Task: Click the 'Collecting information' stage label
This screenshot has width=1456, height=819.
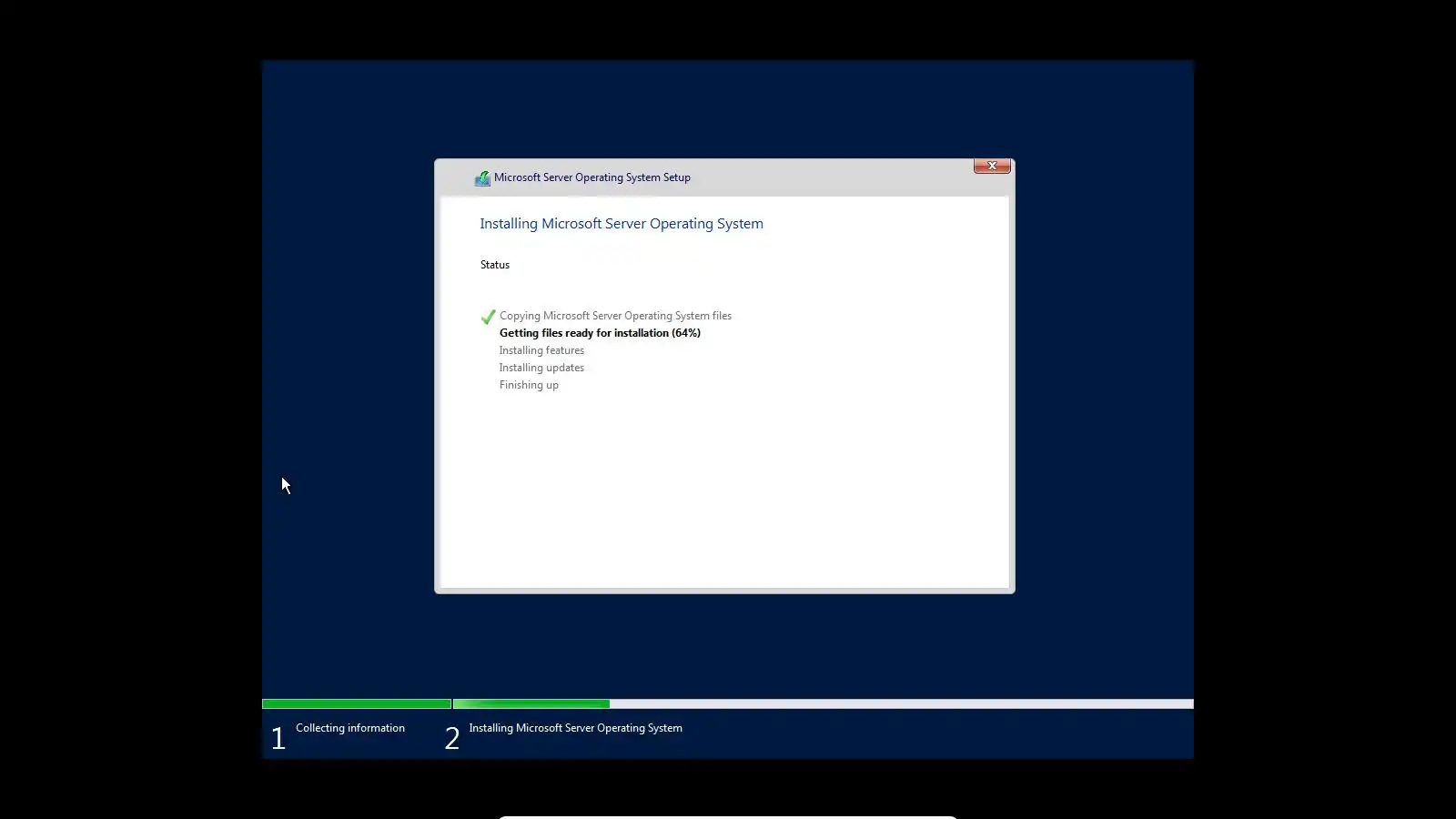Action: (x=350, y=728)
